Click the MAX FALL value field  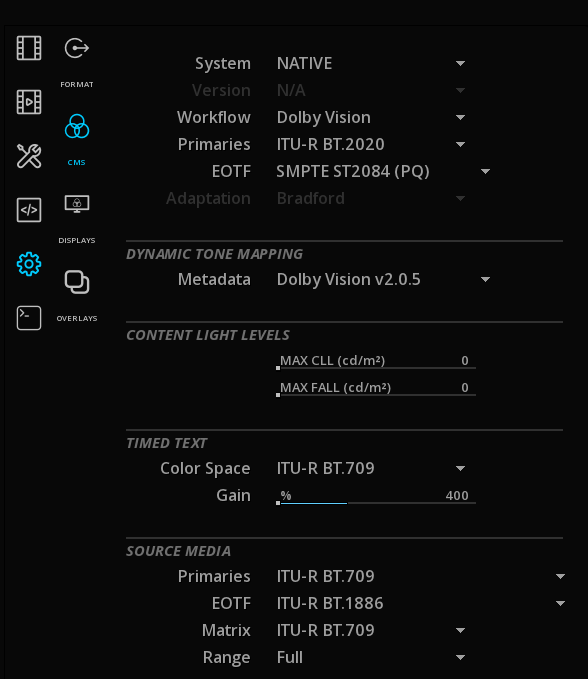pyautogui.click(x=376, y=388)
